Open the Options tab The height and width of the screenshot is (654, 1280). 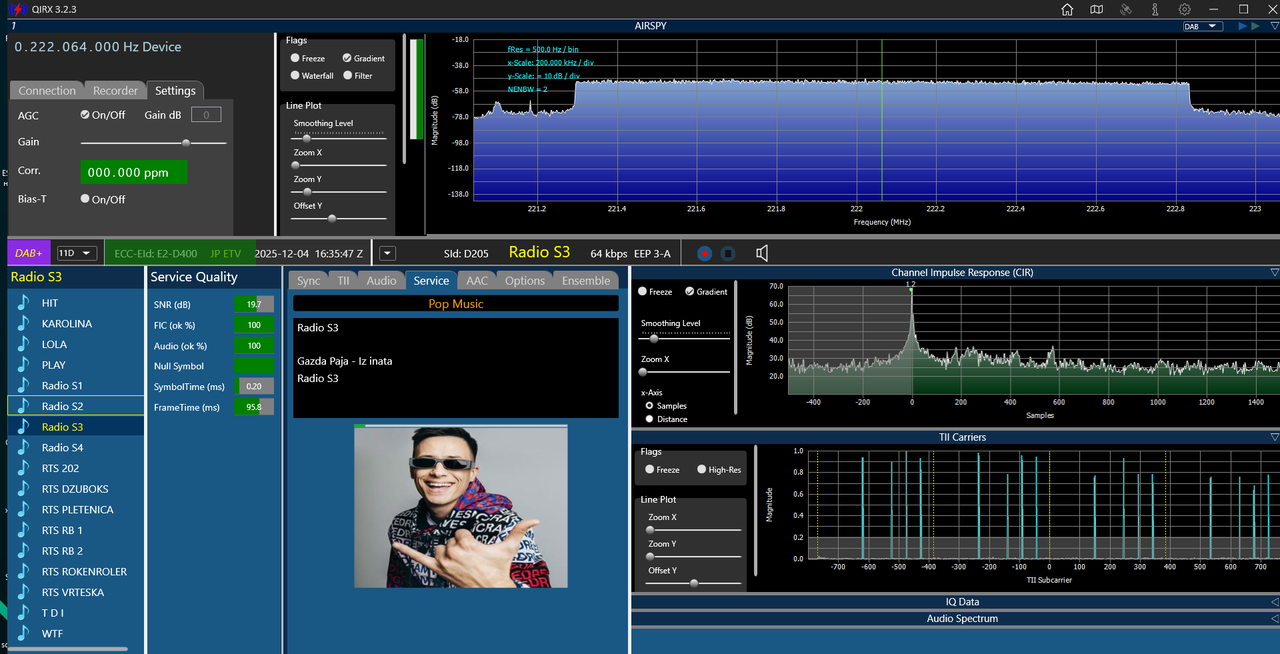point(525,281)
